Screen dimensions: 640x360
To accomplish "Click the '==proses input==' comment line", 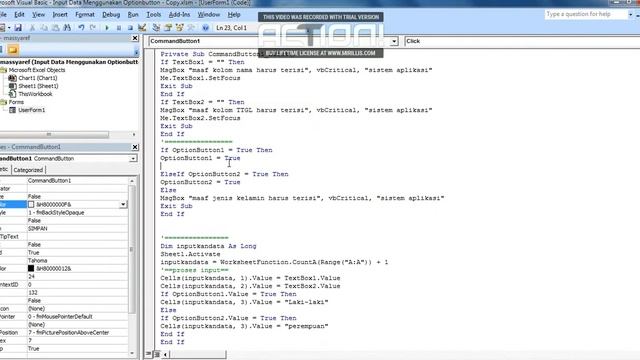I will click(x=195, y=270).
